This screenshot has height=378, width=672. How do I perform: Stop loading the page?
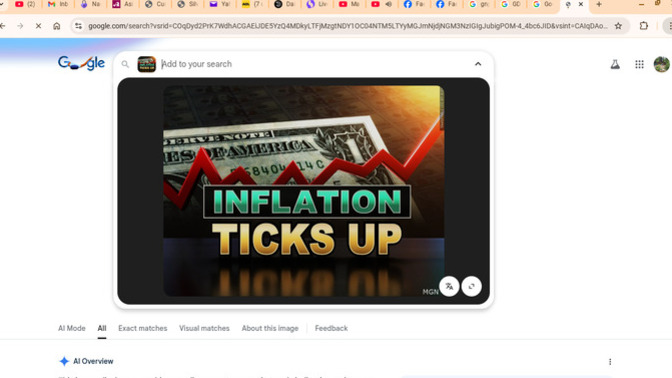38,26
